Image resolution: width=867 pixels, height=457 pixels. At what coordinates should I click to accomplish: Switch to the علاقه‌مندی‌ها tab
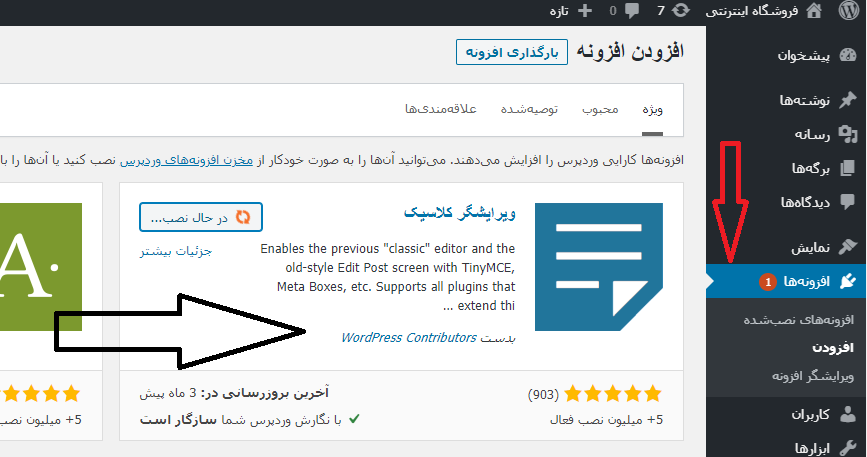click(x=441, y=109)
